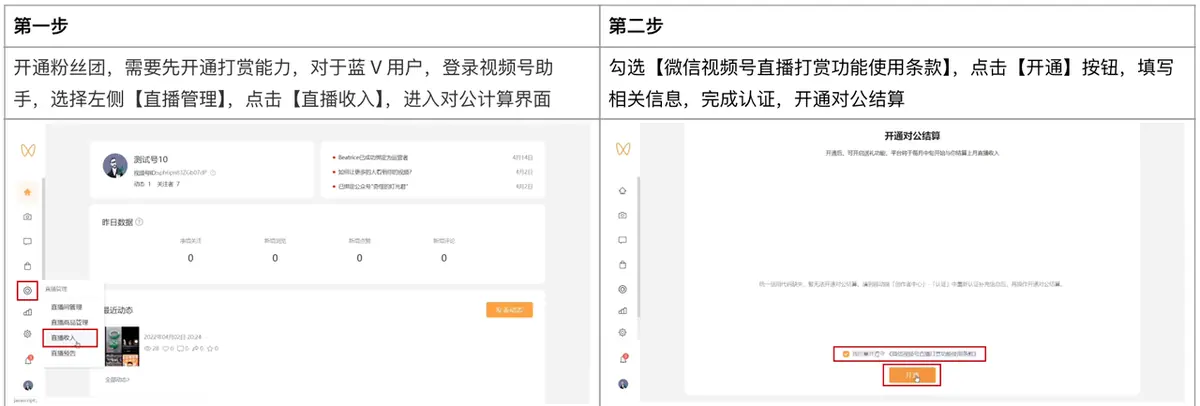Click the notification bell icon in the first-step sidebar
The image size is (1200, 406).
[x=28, y=360]
